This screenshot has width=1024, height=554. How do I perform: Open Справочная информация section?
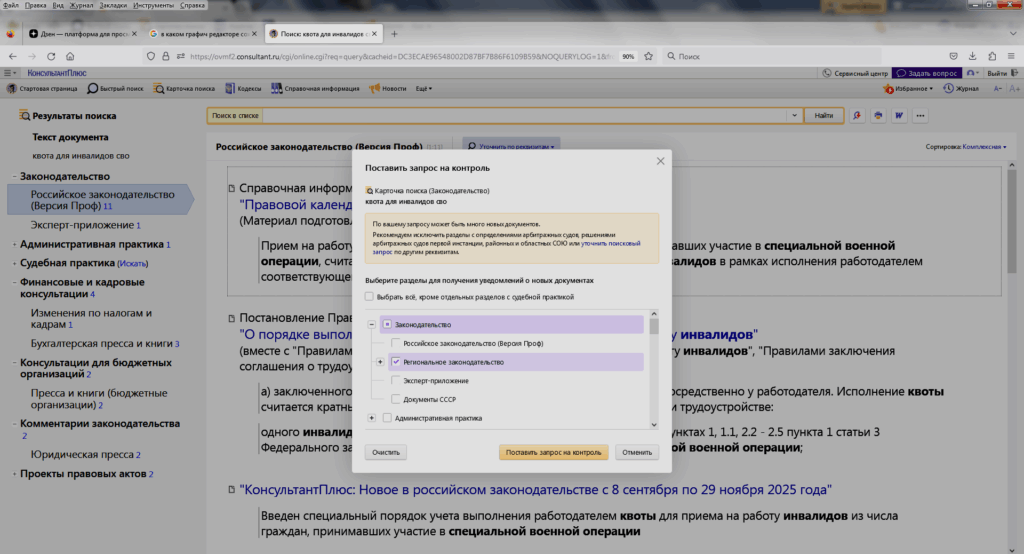coord(316,89)
